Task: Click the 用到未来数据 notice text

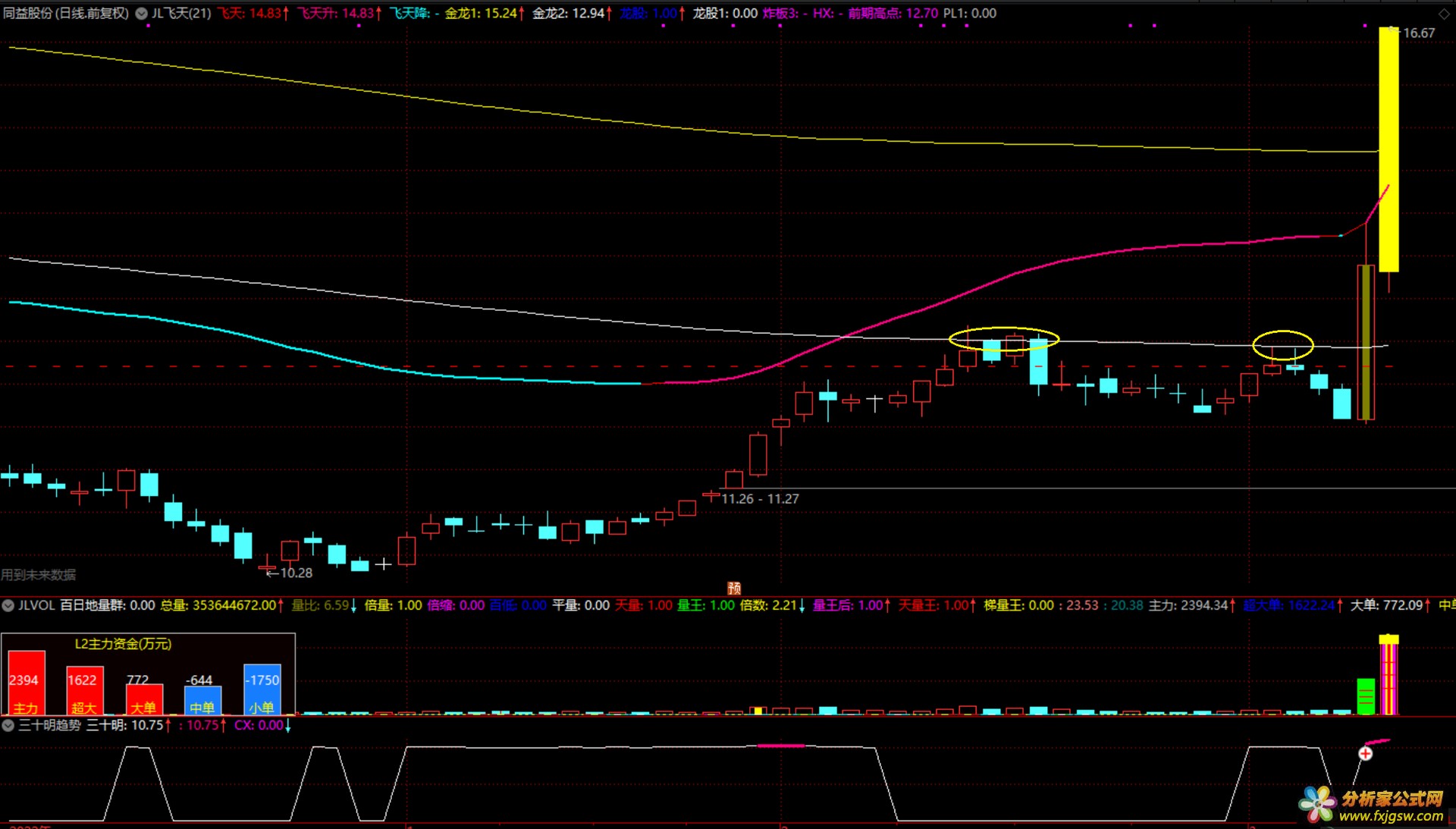Action: pyautogui.click(x=39, y=575)
